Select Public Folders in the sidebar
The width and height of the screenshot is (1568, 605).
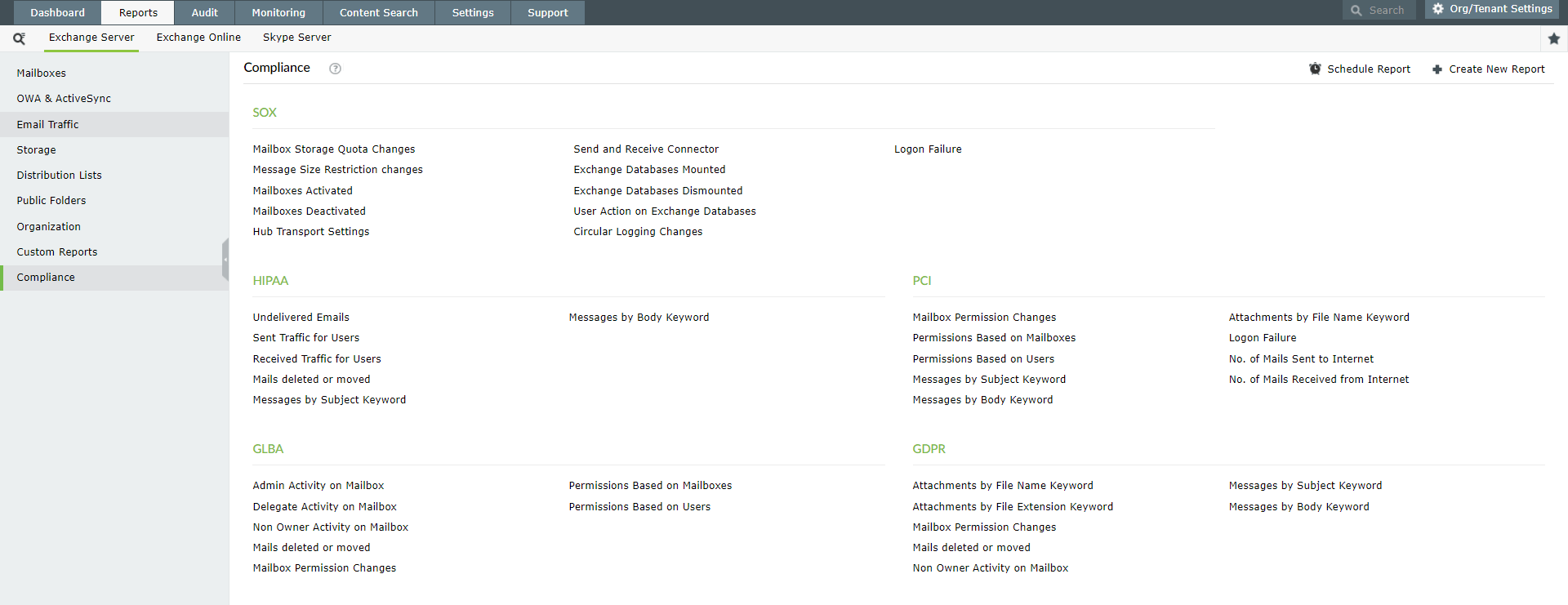tap(114, 201)
